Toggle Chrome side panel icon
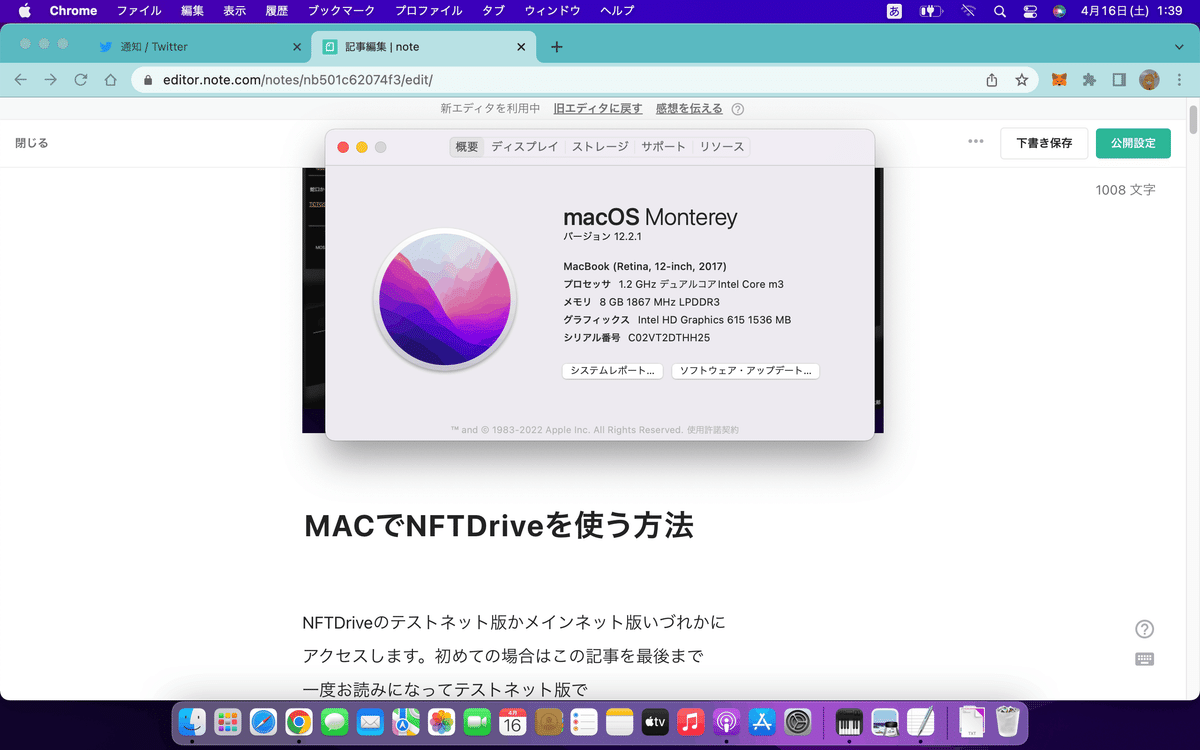1200x750 pixels. pos(1120,80)
